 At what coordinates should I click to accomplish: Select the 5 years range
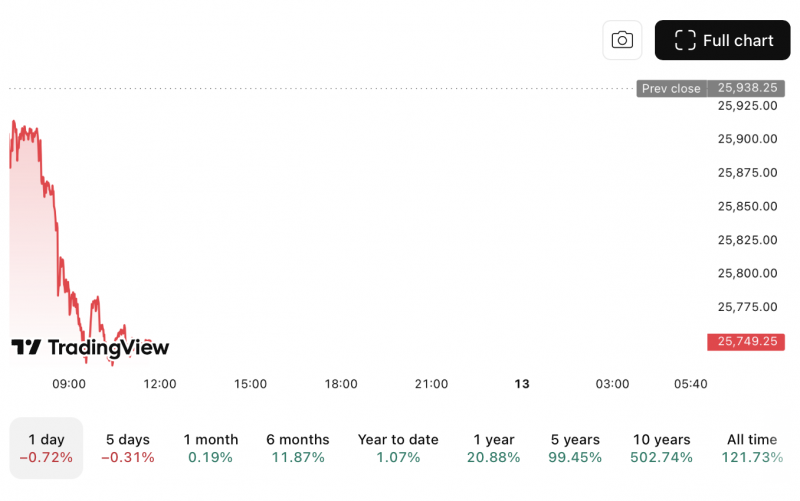575,448
